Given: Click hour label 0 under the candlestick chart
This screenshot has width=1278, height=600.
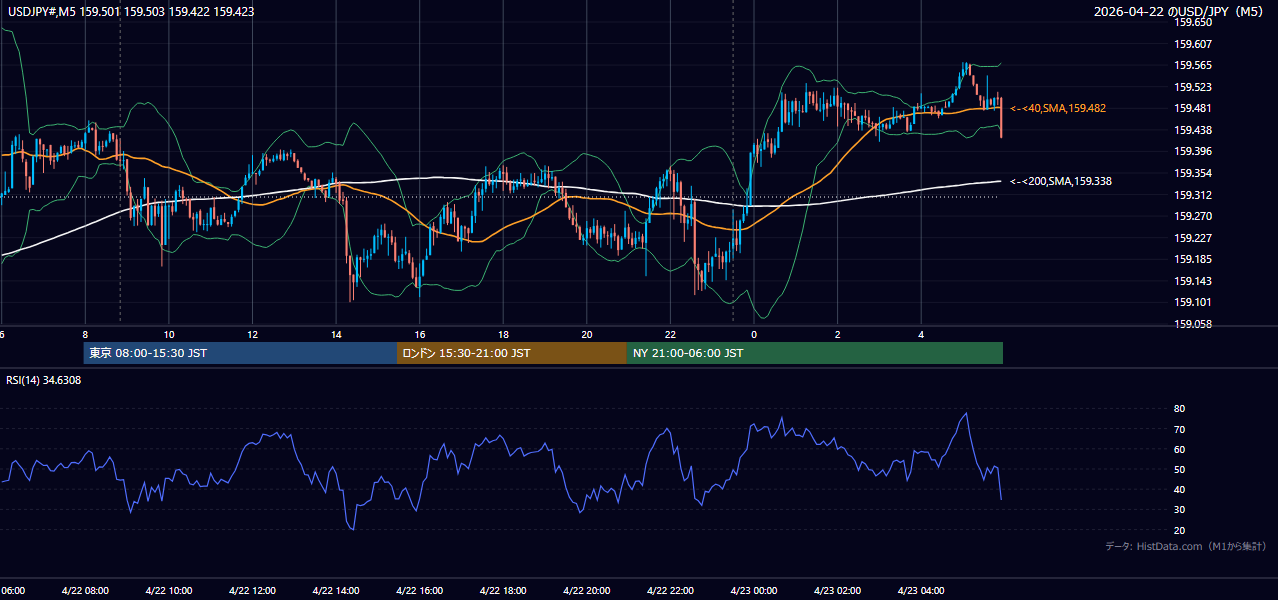Looking at the screenshot, I should point(754,335).
